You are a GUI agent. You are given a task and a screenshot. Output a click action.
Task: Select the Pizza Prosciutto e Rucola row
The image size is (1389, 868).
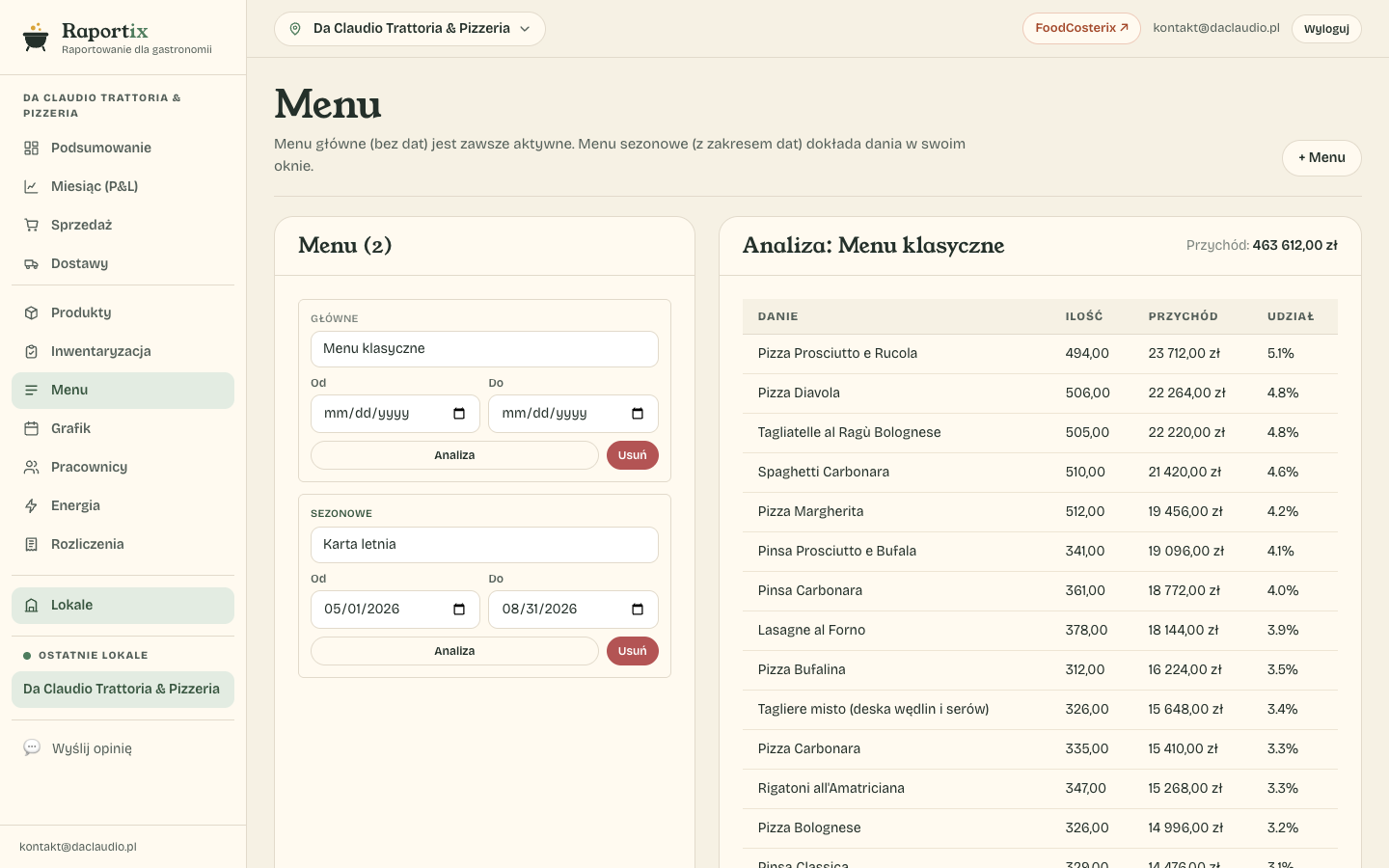point(1040,354)
